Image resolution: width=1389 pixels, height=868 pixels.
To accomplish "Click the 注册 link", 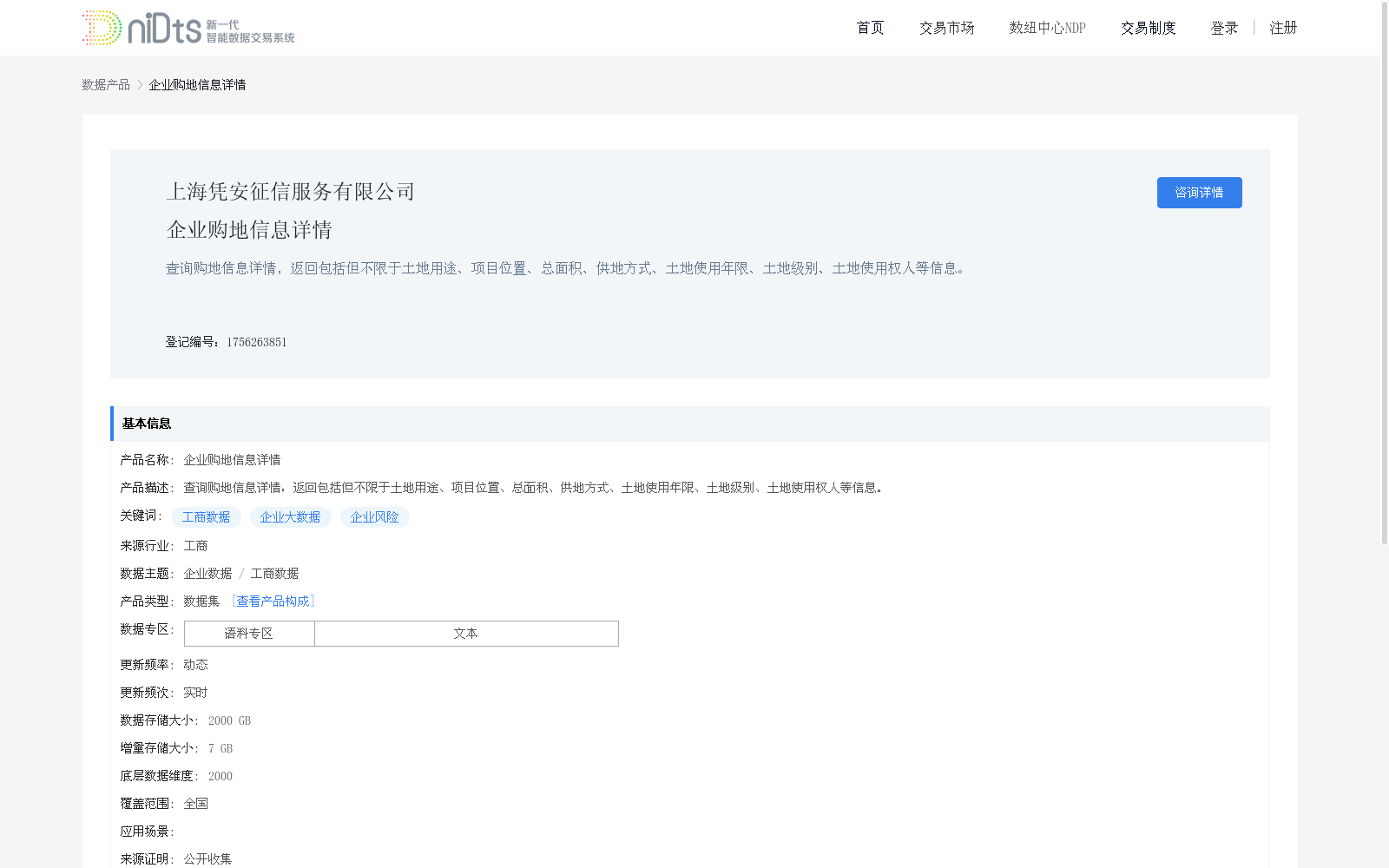I will [1283, 28].
